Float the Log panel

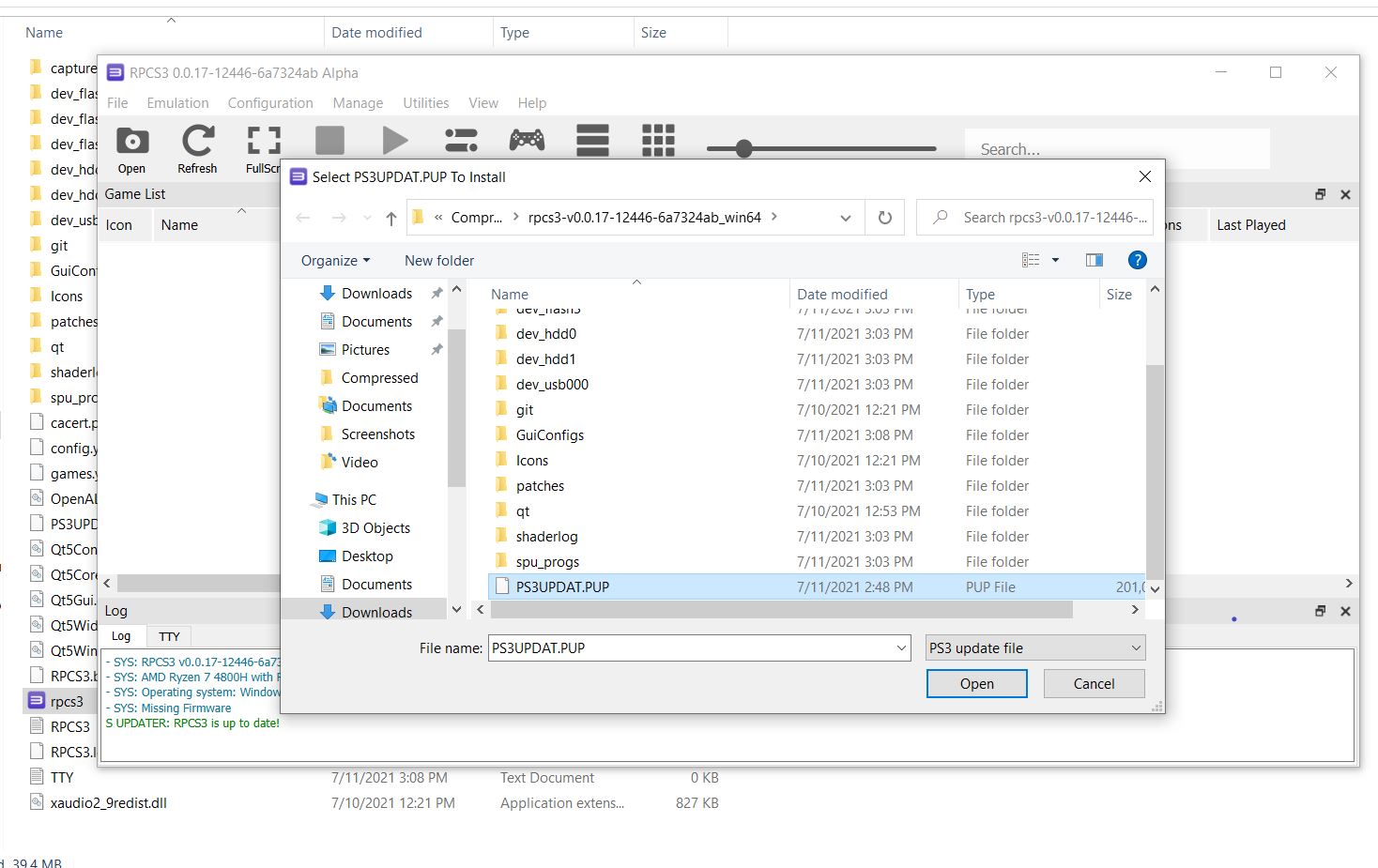1320,611
